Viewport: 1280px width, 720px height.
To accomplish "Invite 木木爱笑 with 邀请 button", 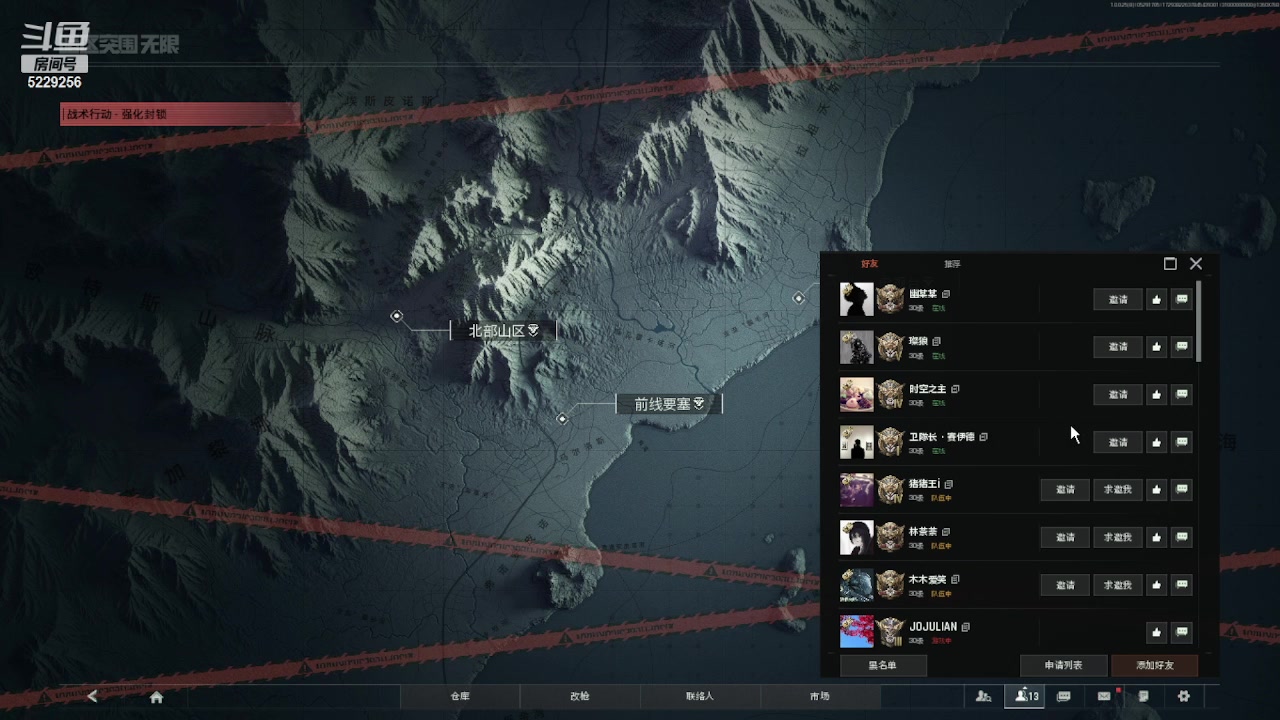I will pos(1065,585).
